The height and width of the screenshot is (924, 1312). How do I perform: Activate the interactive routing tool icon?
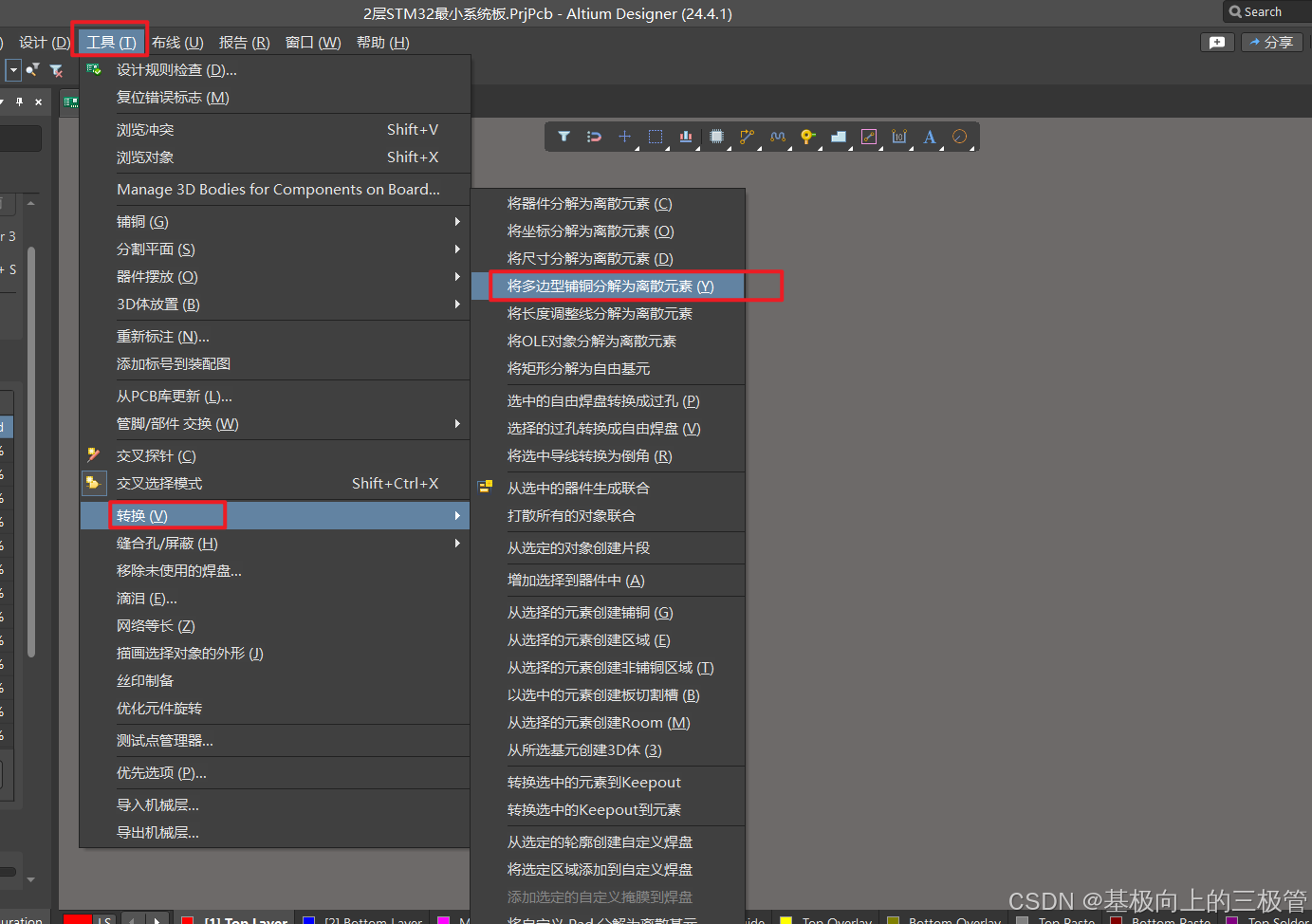(x=747, y=137)
